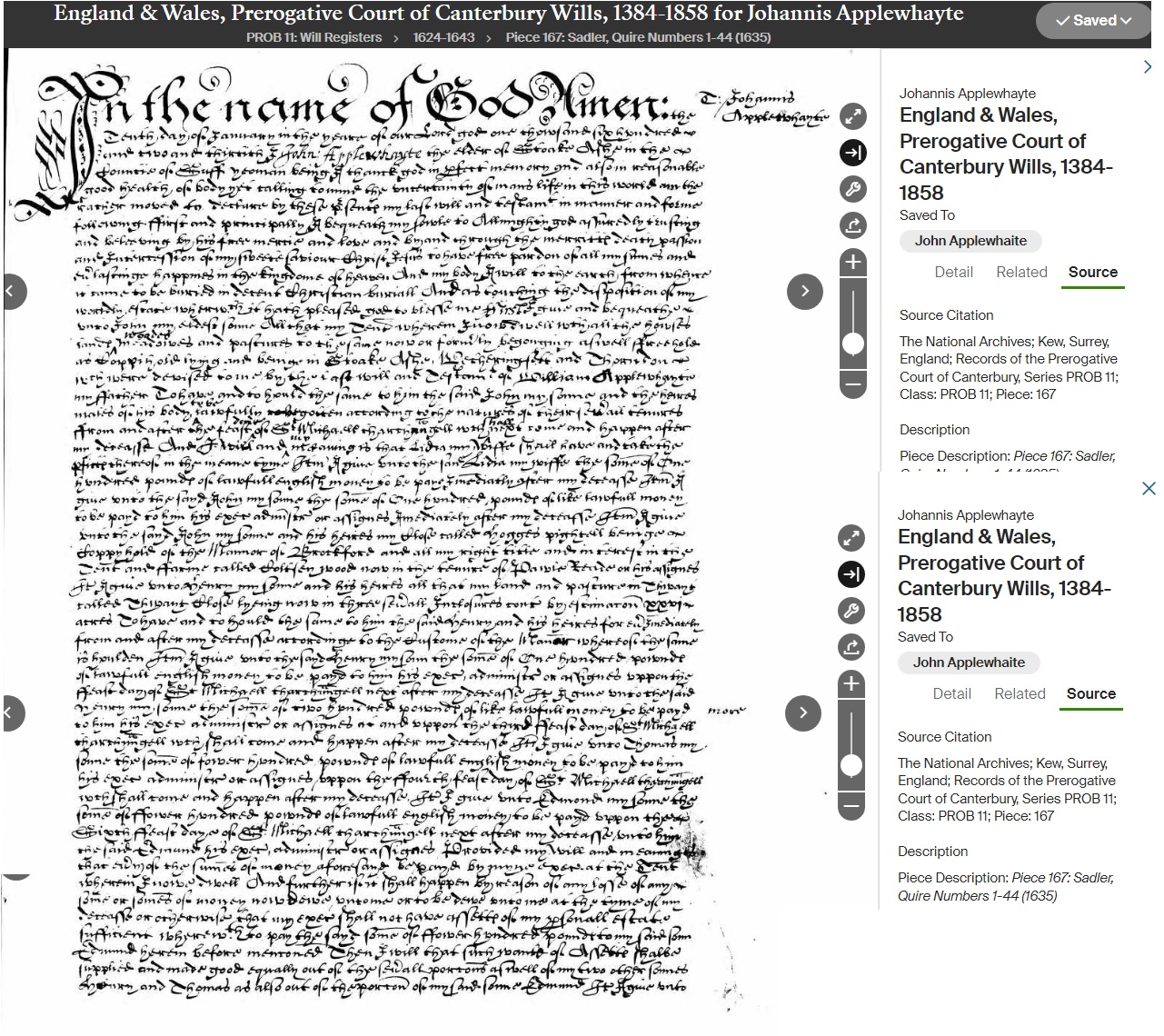Screen dimensions: 1164x1036
Task: Switch to the Related tab in the upper panel
Action: pyautogui.click(x=1021, y=272)
